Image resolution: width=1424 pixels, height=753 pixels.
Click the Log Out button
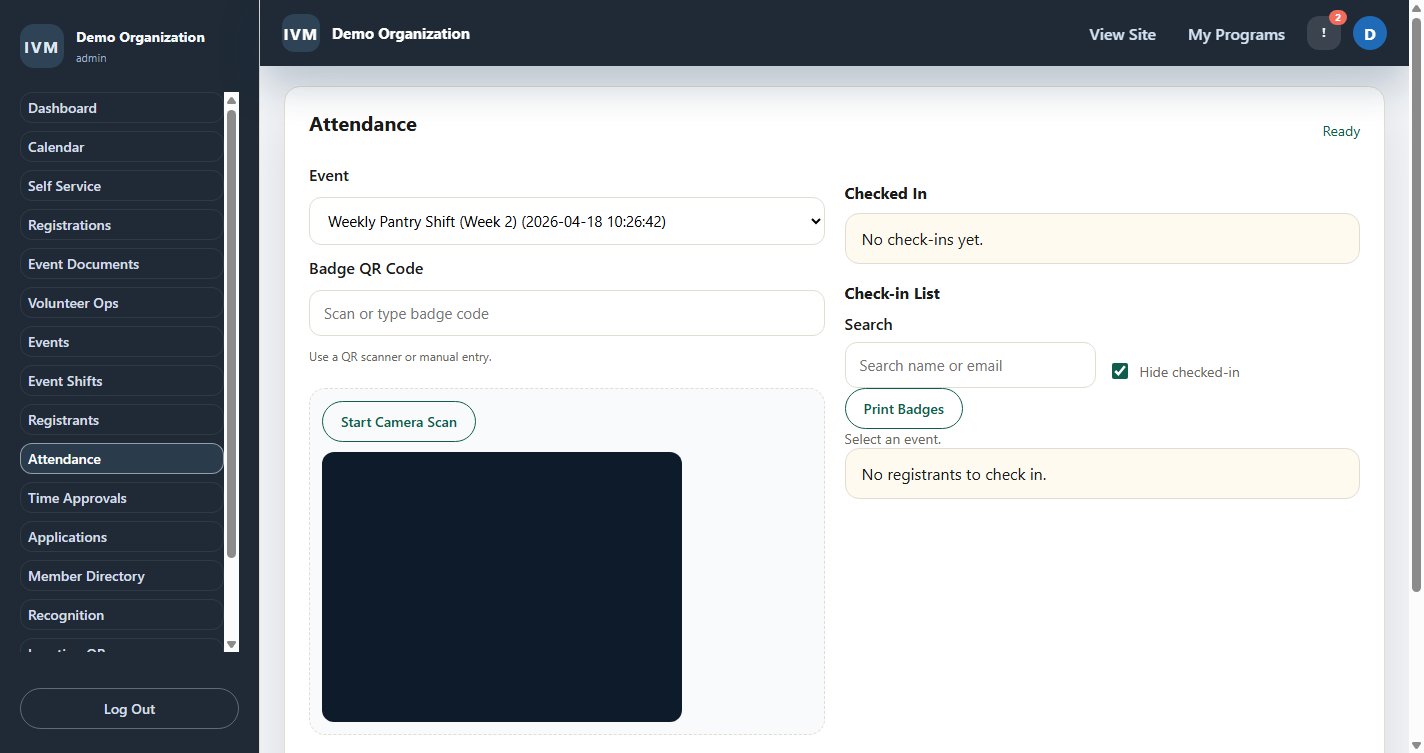point(129,708)
